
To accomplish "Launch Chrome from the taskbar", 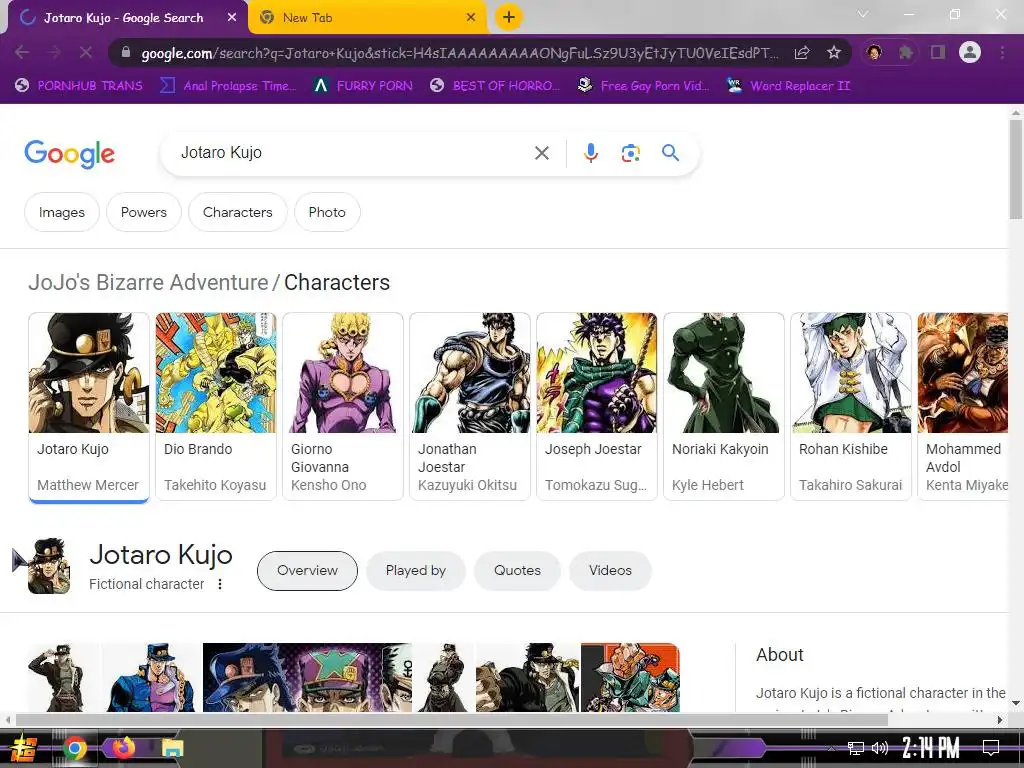I will click(75, 748).
